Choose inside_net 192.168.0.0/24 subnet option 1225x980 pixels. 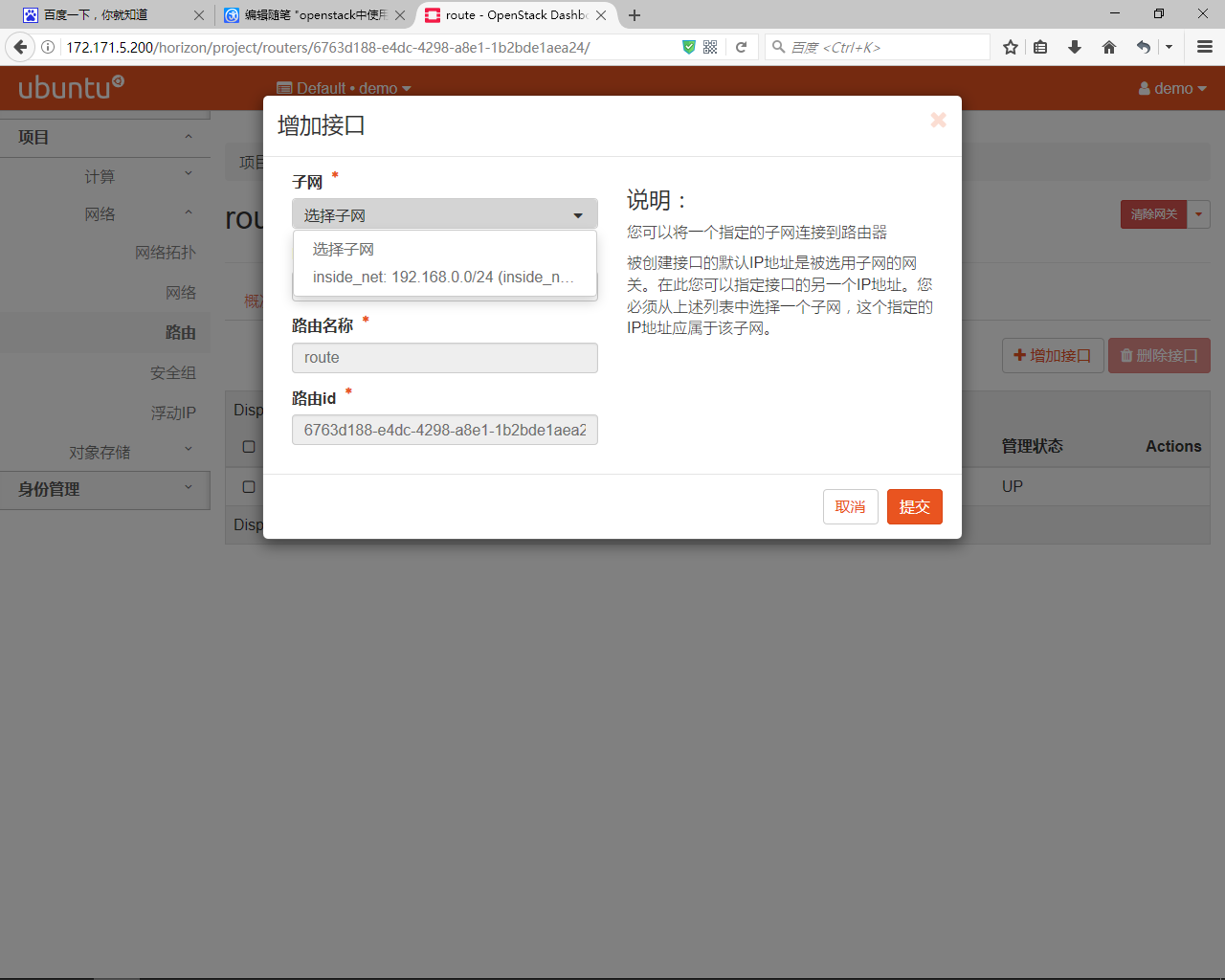tap(445, 277)
